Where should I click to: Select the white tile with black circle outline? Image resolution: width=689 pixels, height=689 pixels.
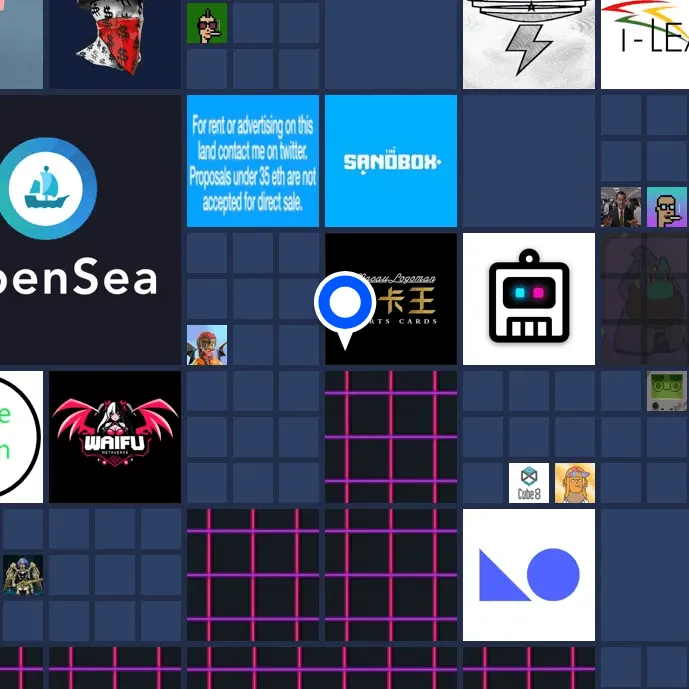(x=22, y=437)
